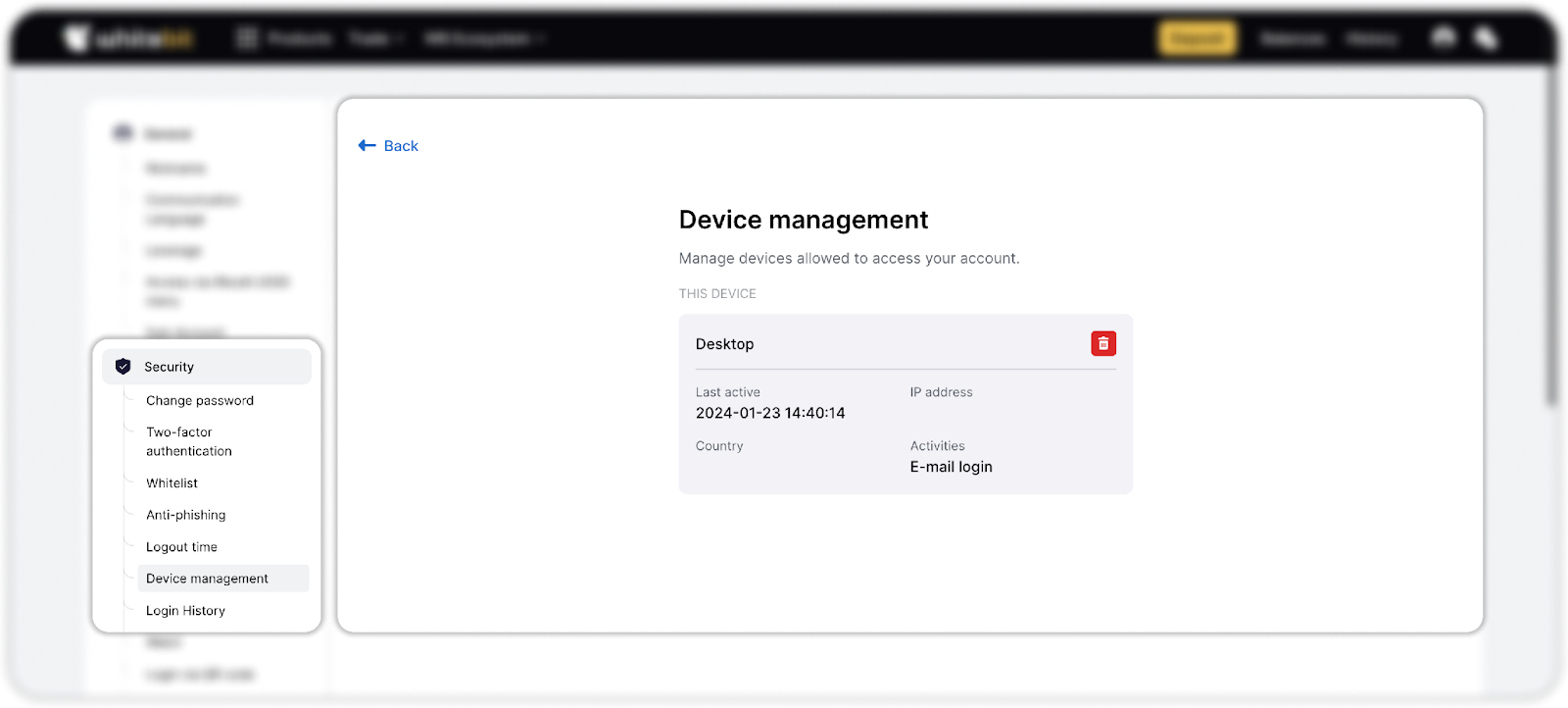Open Anti-phishing settings

click(185, 515)
